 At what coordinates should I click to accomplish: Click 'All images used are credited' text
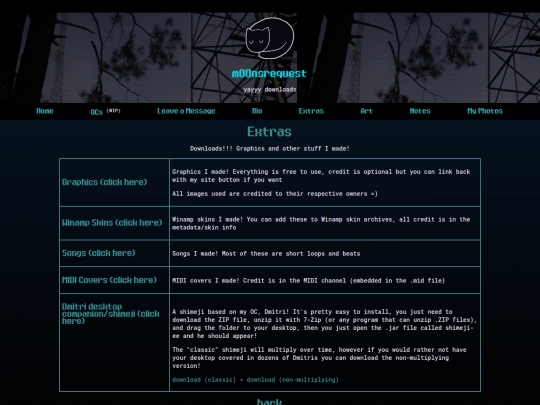coord(275,194)
